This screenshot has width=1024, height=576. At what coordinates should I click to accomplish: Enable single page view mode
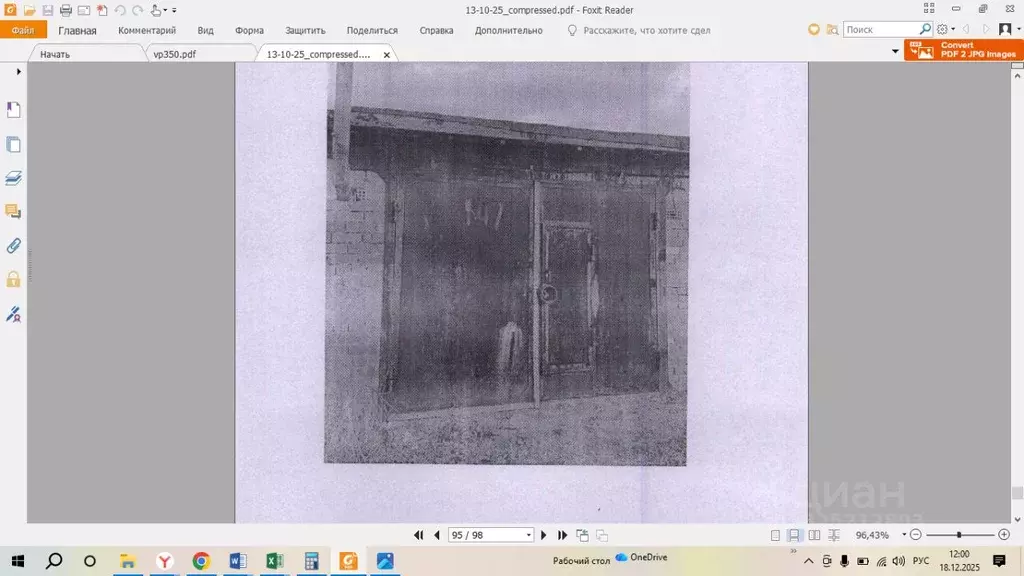point(775,535)
